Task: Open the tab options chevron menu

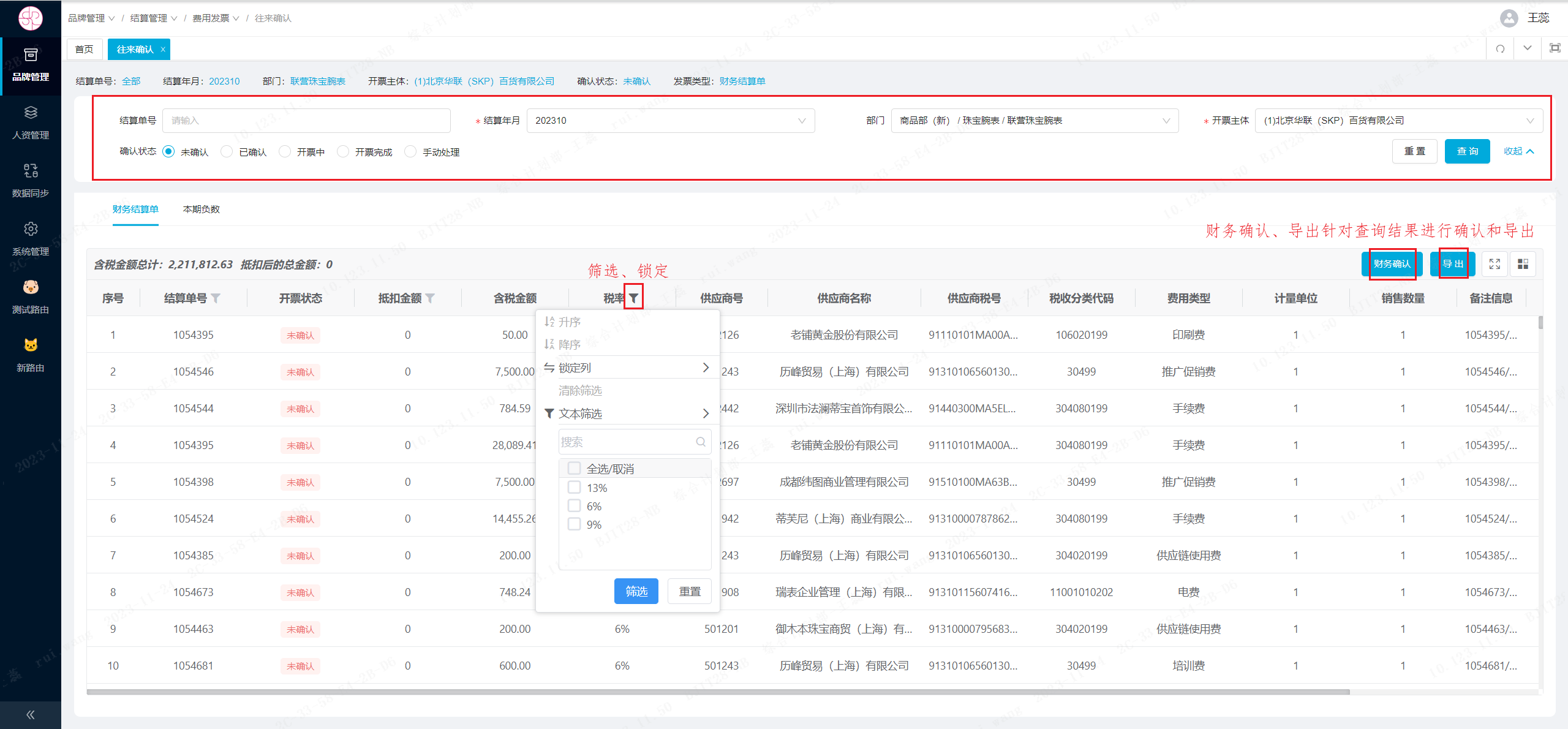Action: coord(1528,48)
